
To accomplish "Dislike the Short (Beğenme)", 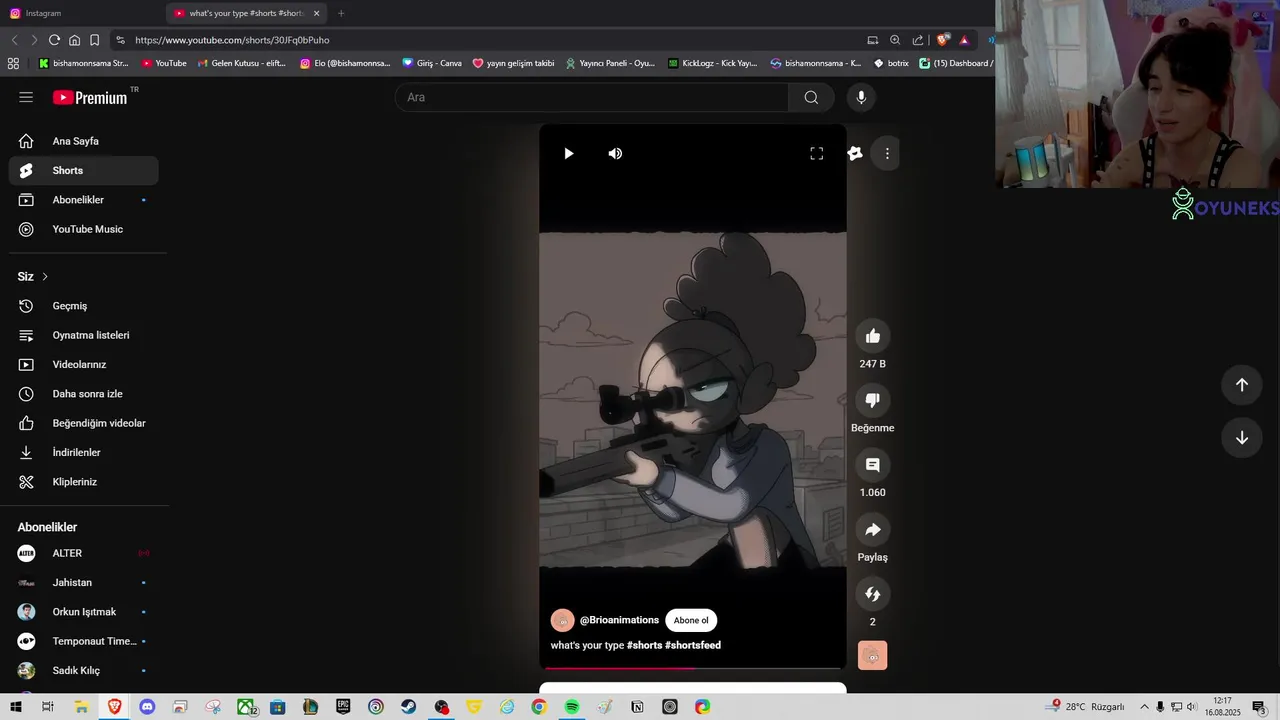I will pos(873,400).
